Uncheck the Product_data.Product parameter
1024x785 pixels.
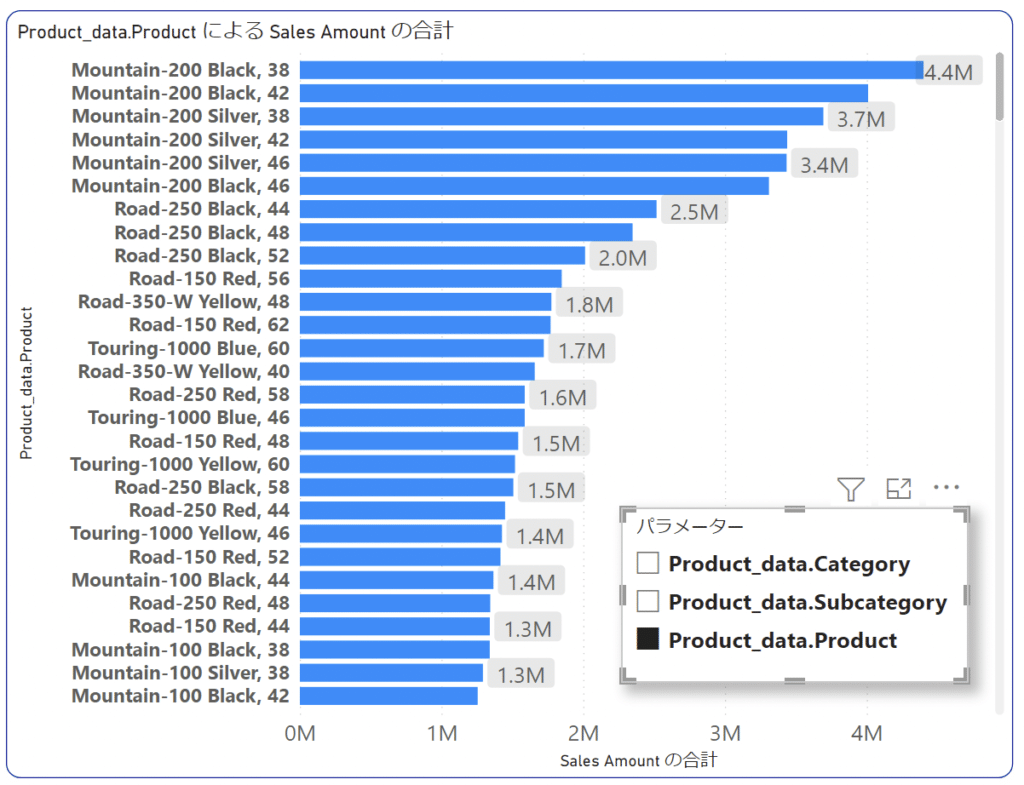(x=647, y=640)
